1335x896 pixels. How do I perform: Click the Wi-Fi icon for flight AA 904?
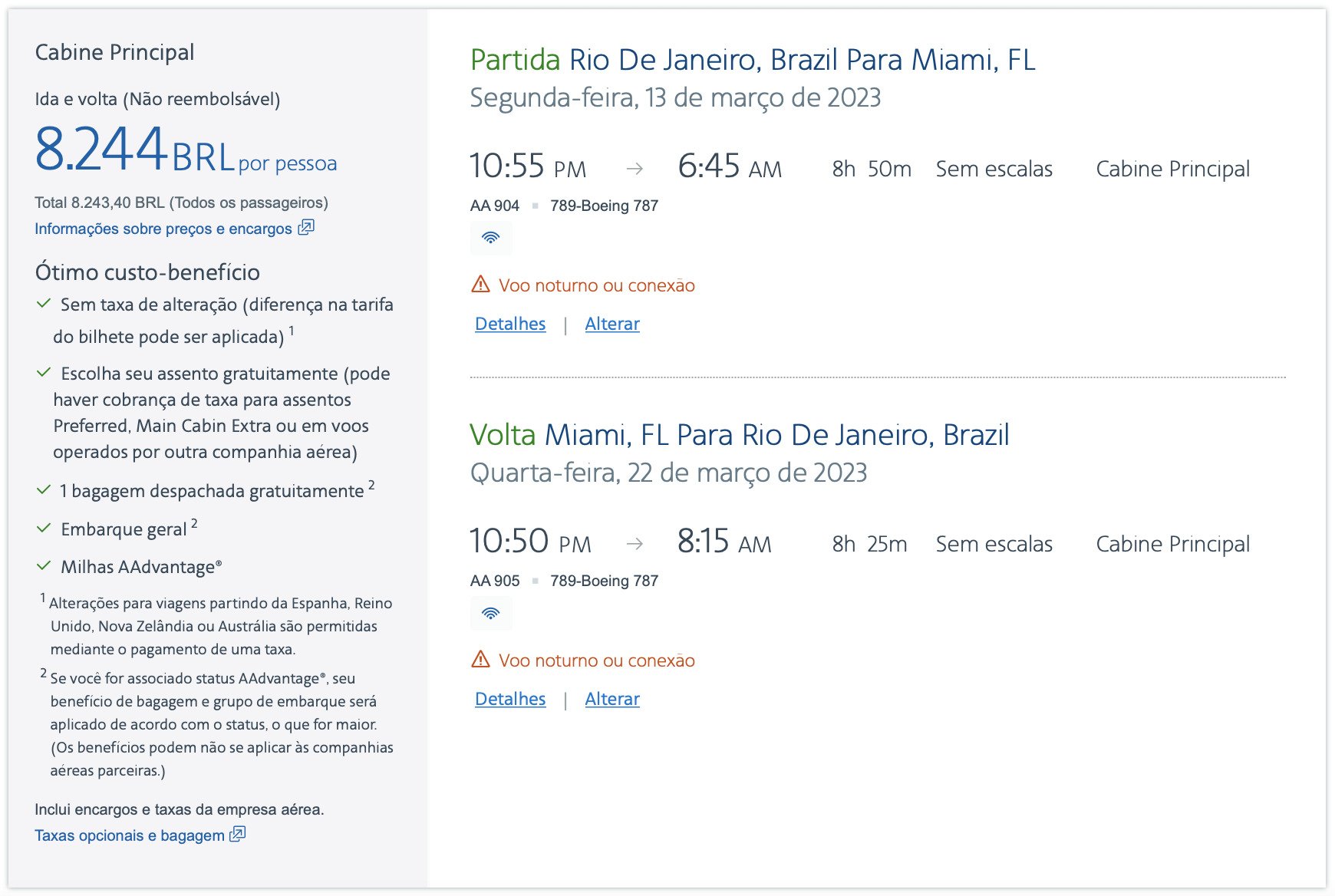click(x=490, y=238)
